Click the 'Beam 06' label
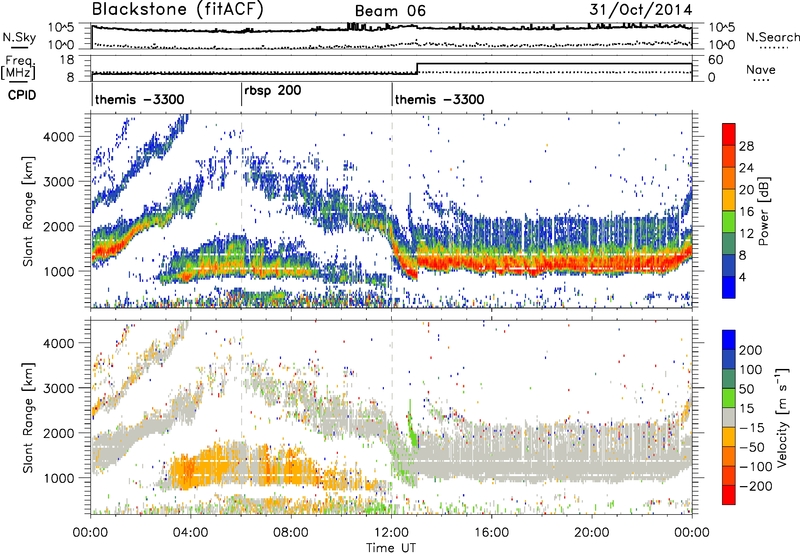 coord(390,11)
